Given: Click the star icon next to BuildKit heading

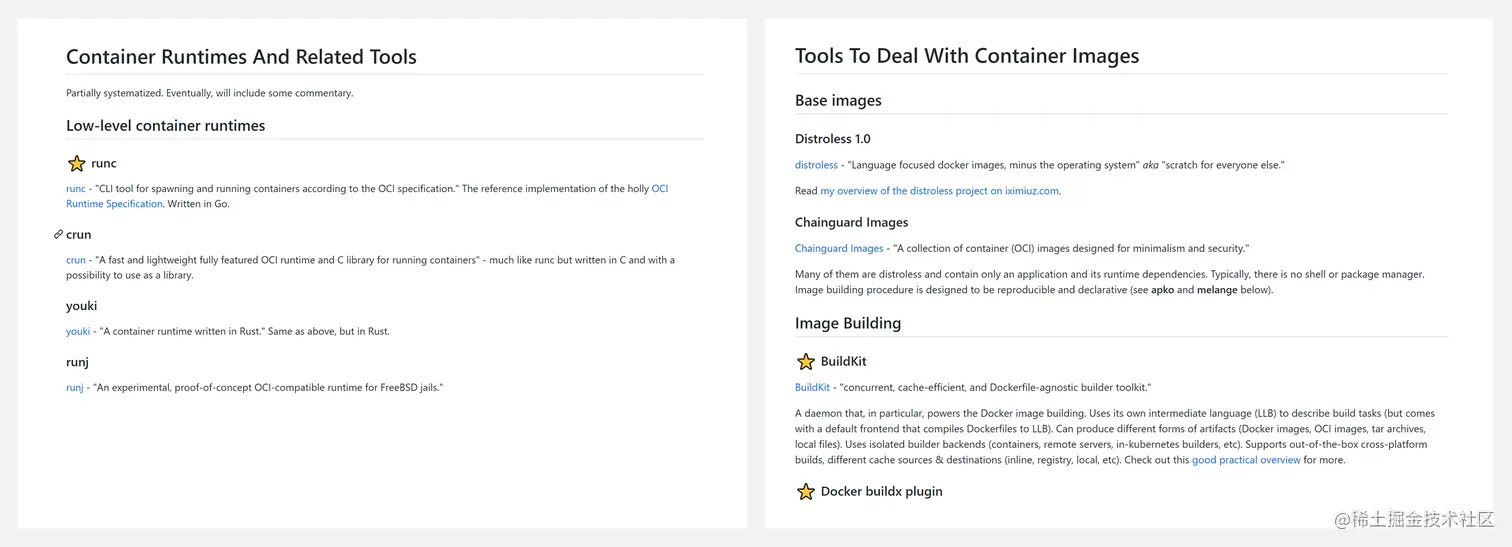Looking at the screenshot, I should pos(805,362).
